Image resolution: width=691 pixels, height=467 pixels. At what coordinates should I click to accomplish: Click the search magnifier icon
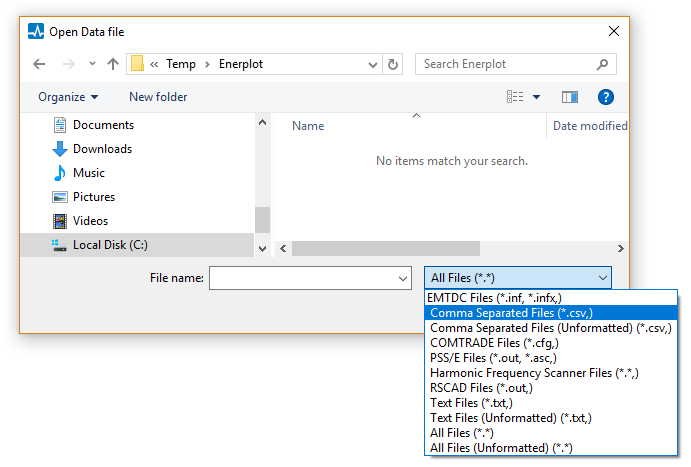602,64
